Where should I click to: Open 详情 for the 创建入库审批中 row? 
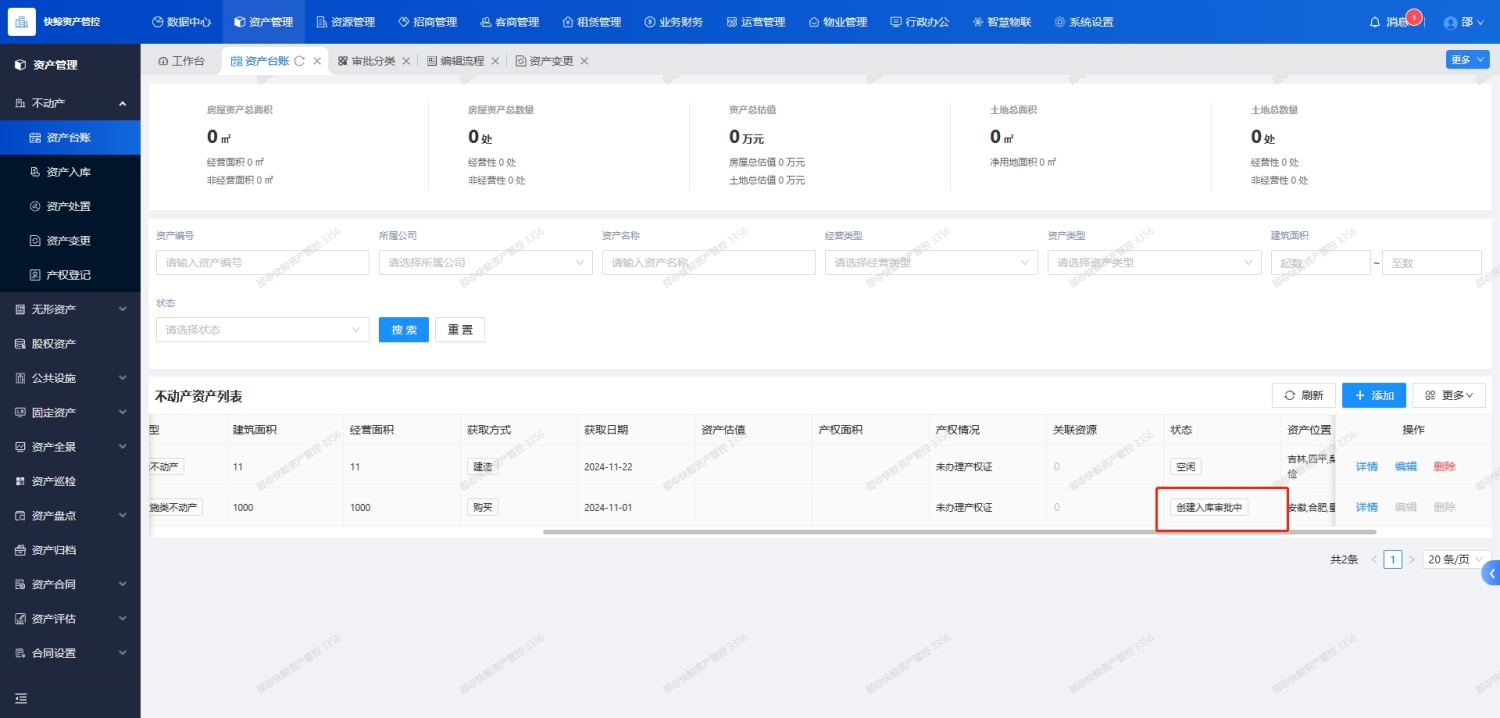1366,507
